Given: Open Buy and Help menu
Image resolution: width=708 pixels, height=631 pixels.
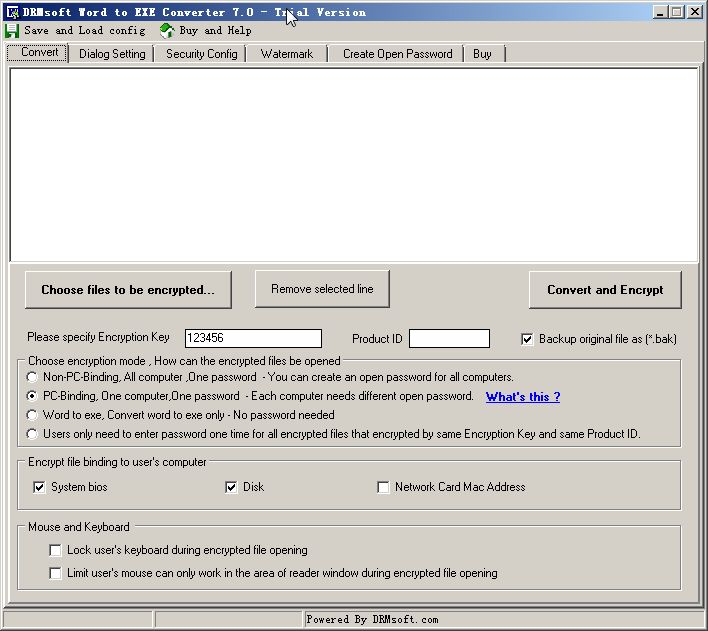Looking at the screenshot, I should (215, 30).
